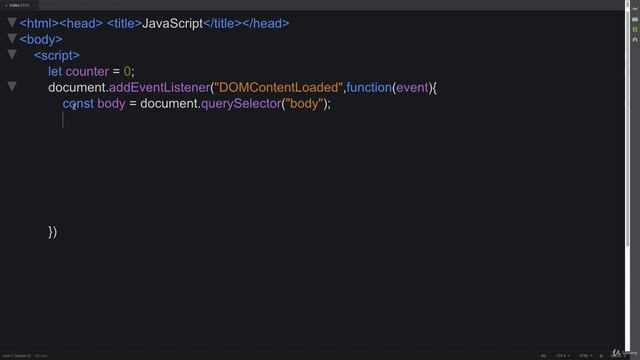The image size is (640, 360).
Task: Click "querySelector" method name
Action: coord(241,104)
